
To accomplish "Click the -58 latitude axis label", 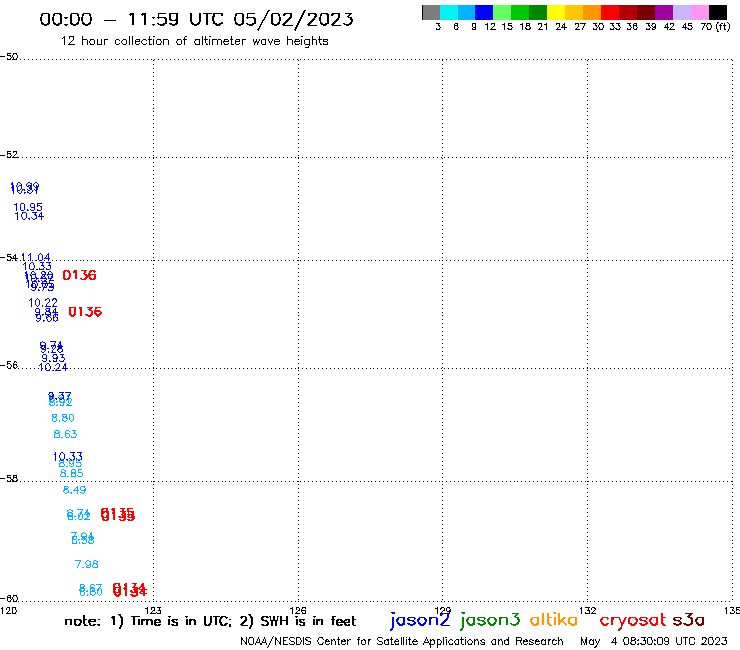I will pyautogui.click(x=9, y=479).
